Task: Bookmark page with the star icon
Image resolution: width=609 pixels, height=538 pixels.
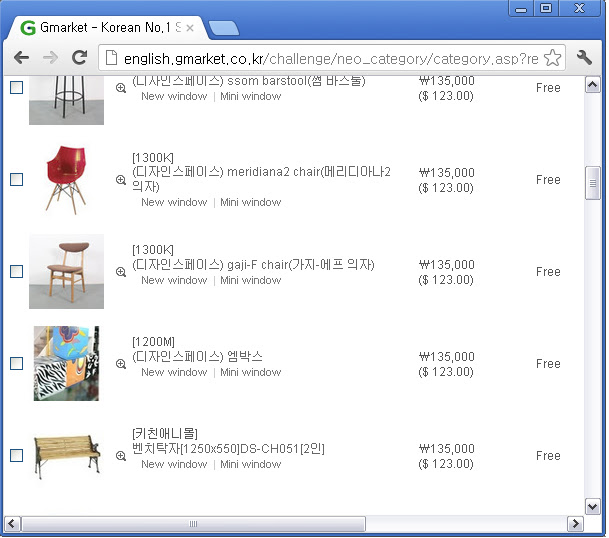Action: (552, 58)
